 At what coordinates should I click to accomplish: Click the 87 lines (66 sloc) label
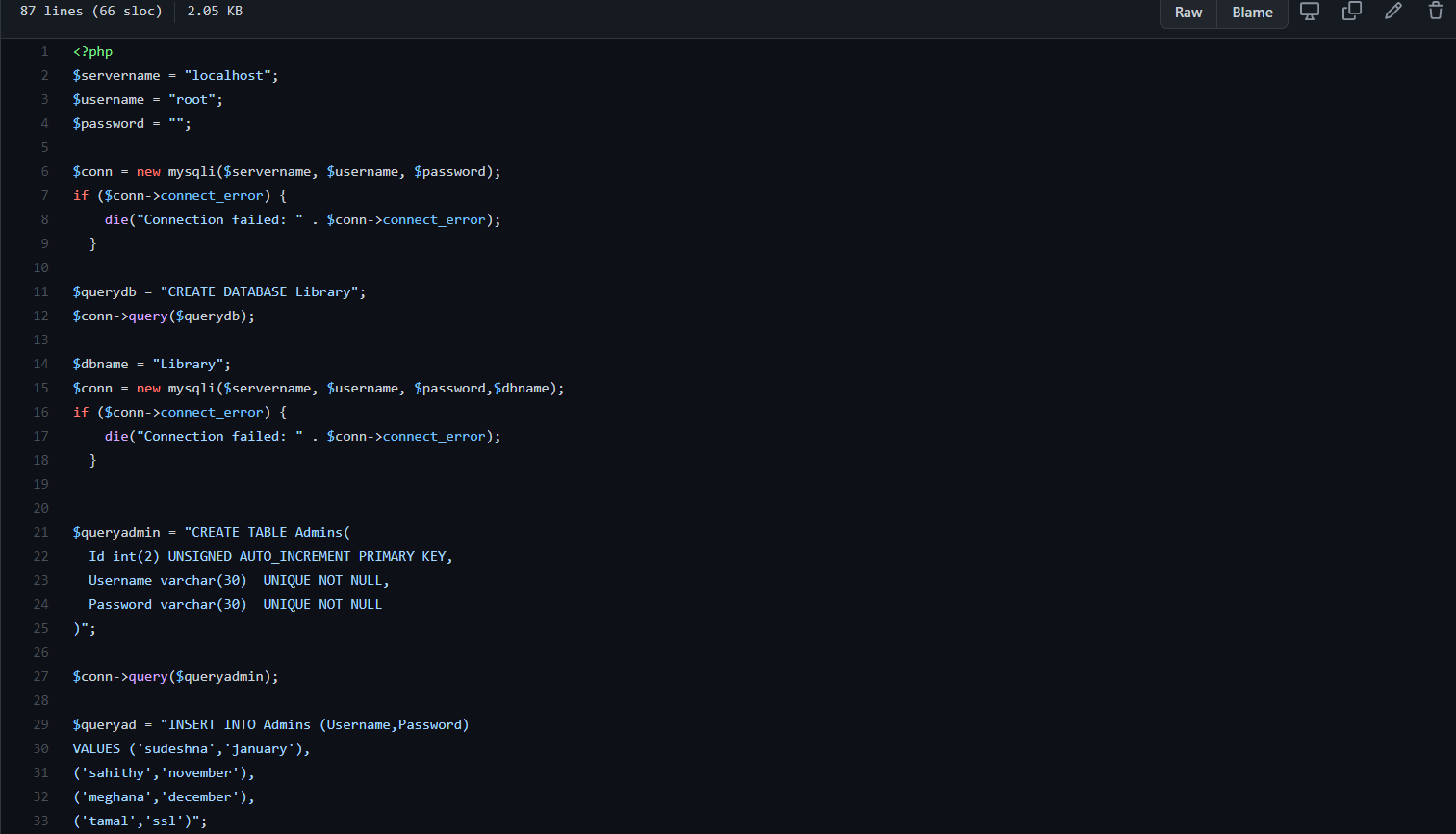pyautogui.click(x=89, y=11)
